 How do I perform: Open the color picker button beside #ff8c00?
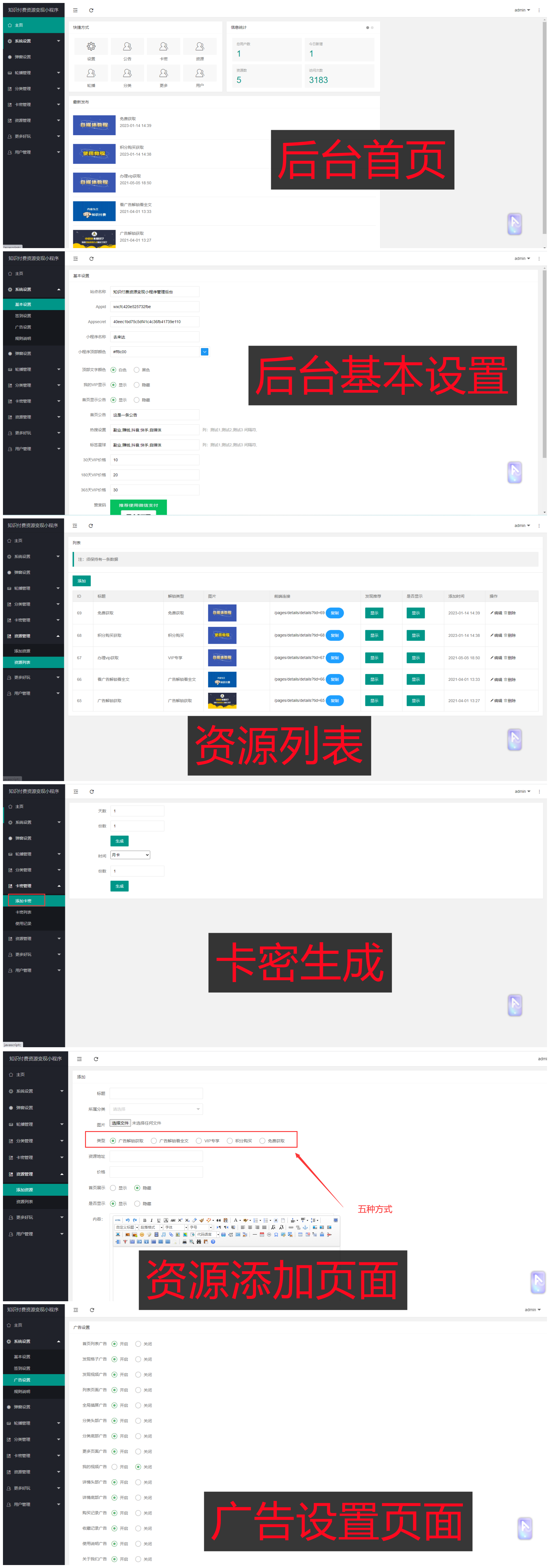point(204,352)
